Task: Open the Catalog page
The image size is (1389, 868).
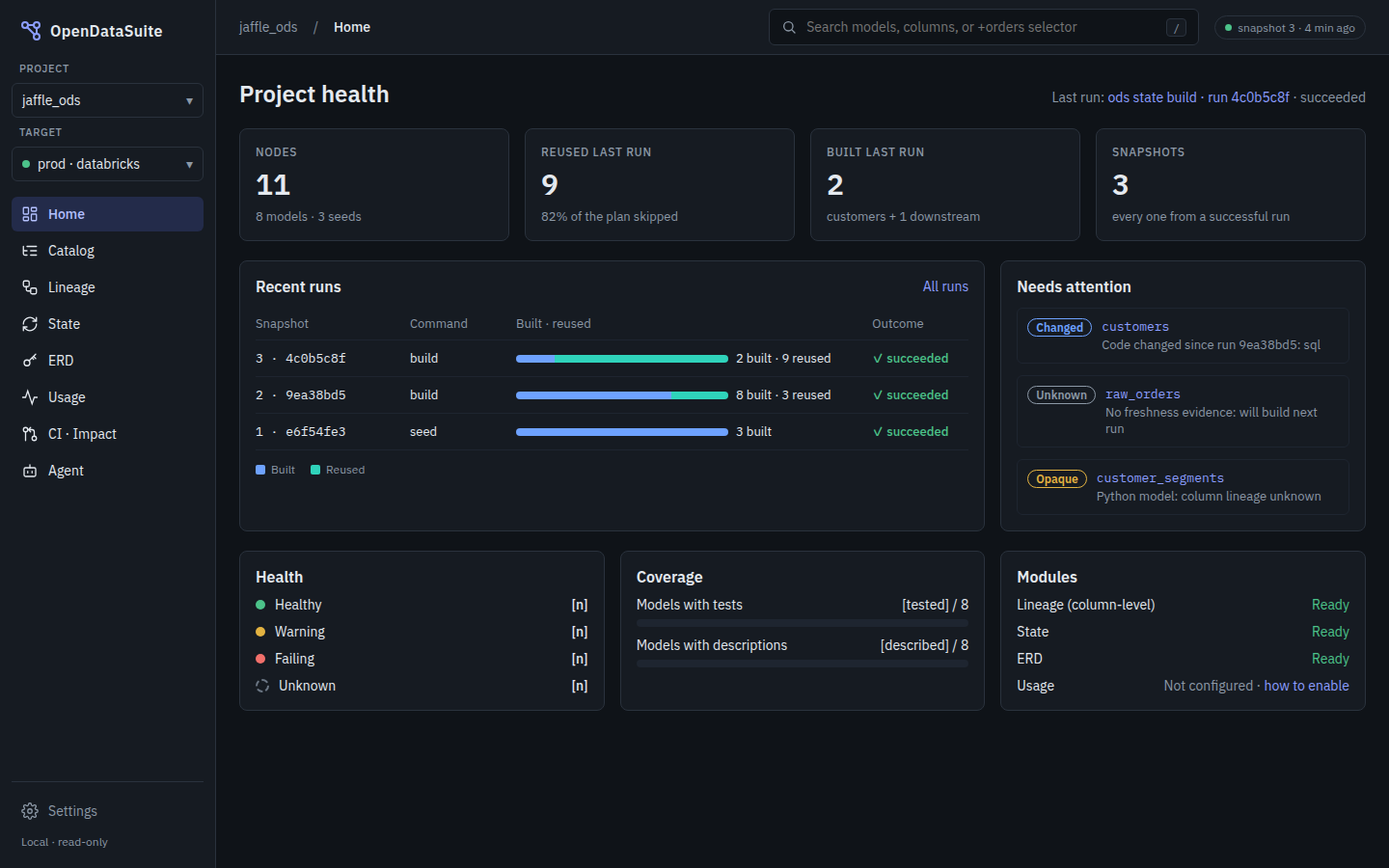Action: 107,251
